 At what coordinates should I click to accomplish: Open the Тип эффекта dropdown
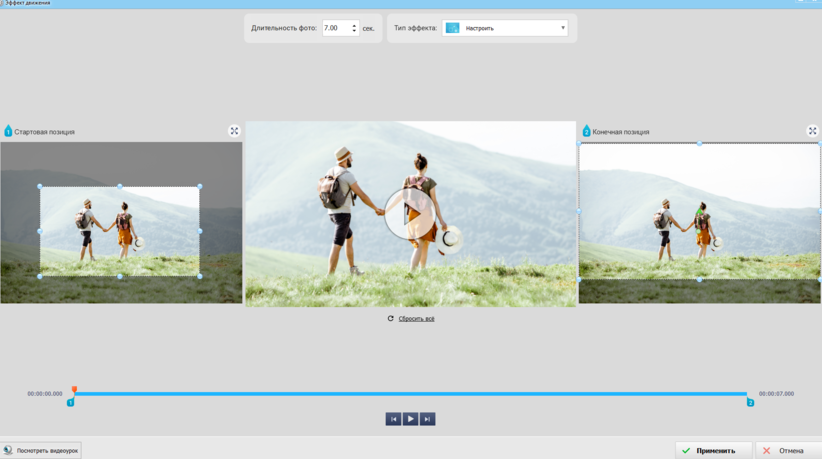click(505, 28)
